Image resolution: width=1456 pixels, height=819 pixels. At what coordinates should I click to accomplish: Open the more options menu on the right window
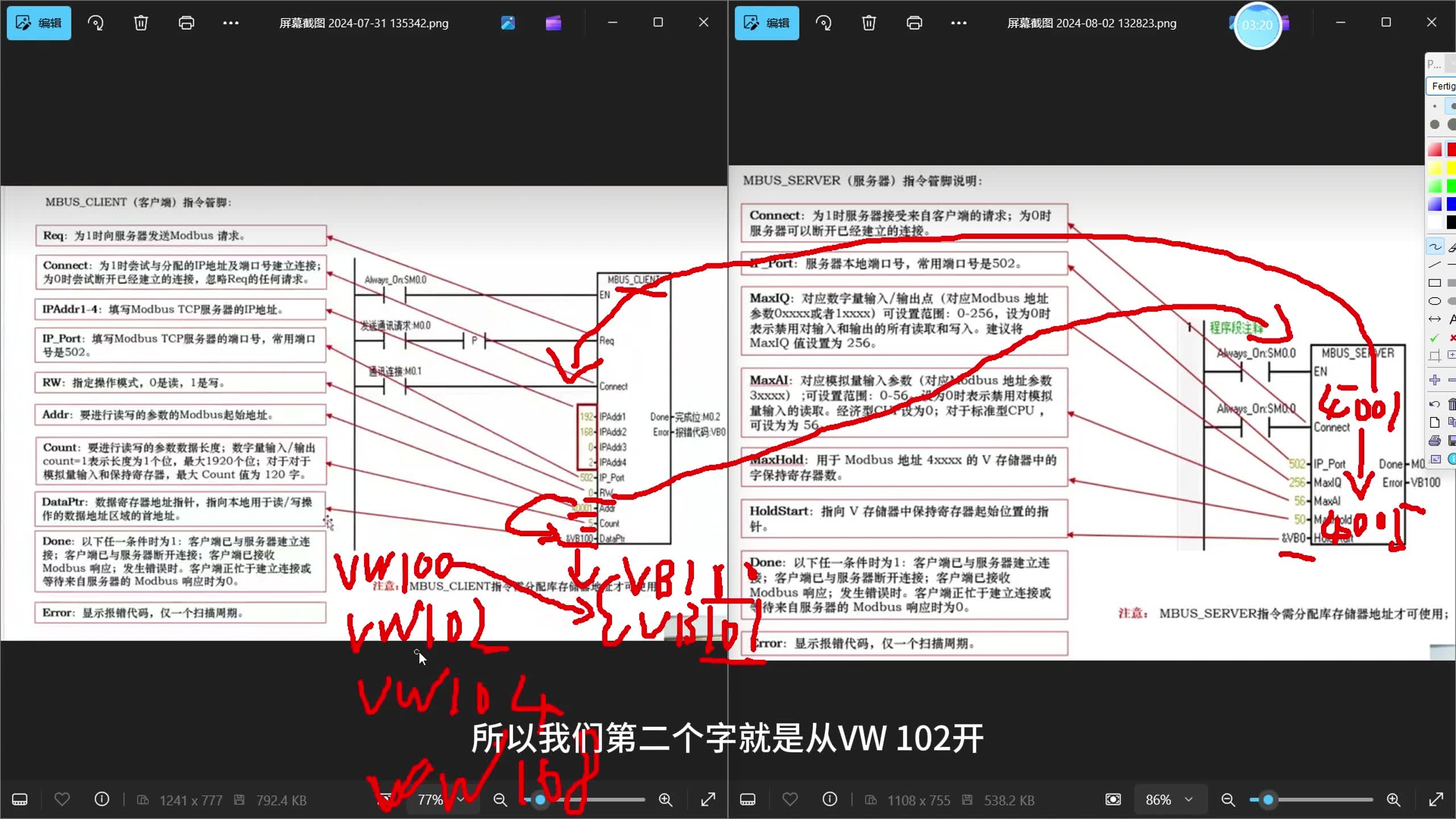point(959,23)
